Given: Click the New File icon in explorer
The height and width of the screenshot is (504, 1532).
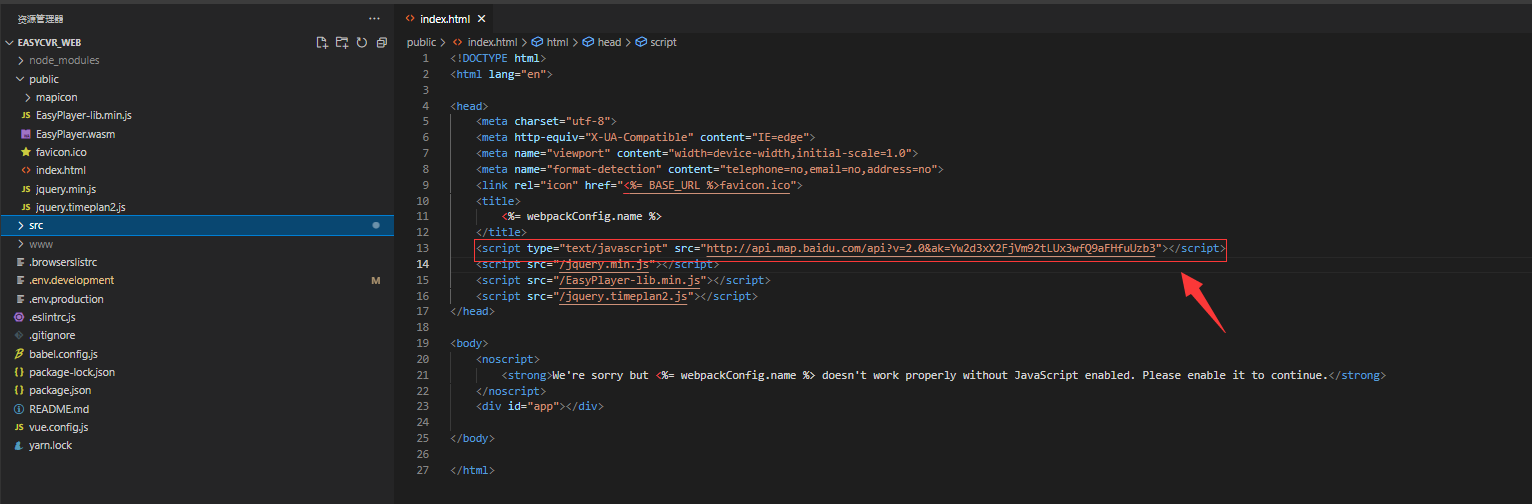Looking at the screenshot, I should (322, 43).
